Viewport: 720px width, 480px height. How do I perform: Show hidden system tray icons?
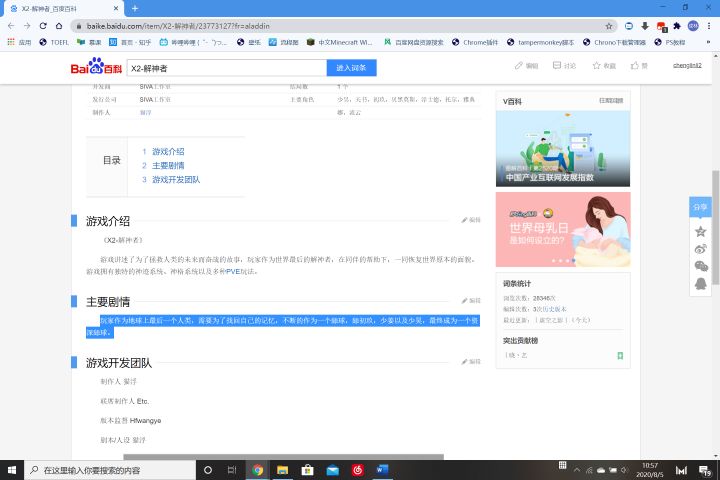coord(577,470)
